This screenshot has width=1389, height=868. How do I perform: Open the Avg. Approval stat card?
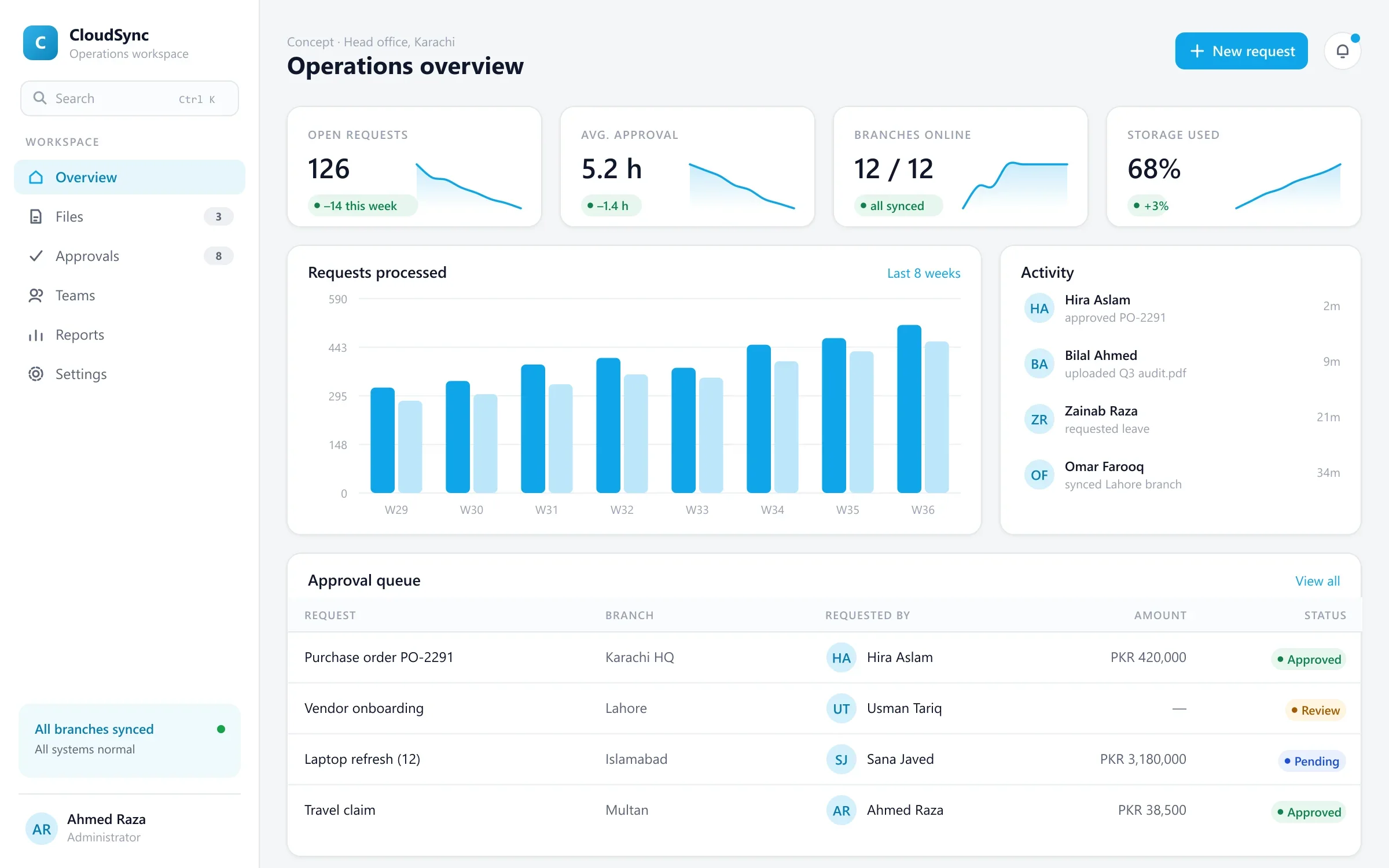[x=688, y=167]
